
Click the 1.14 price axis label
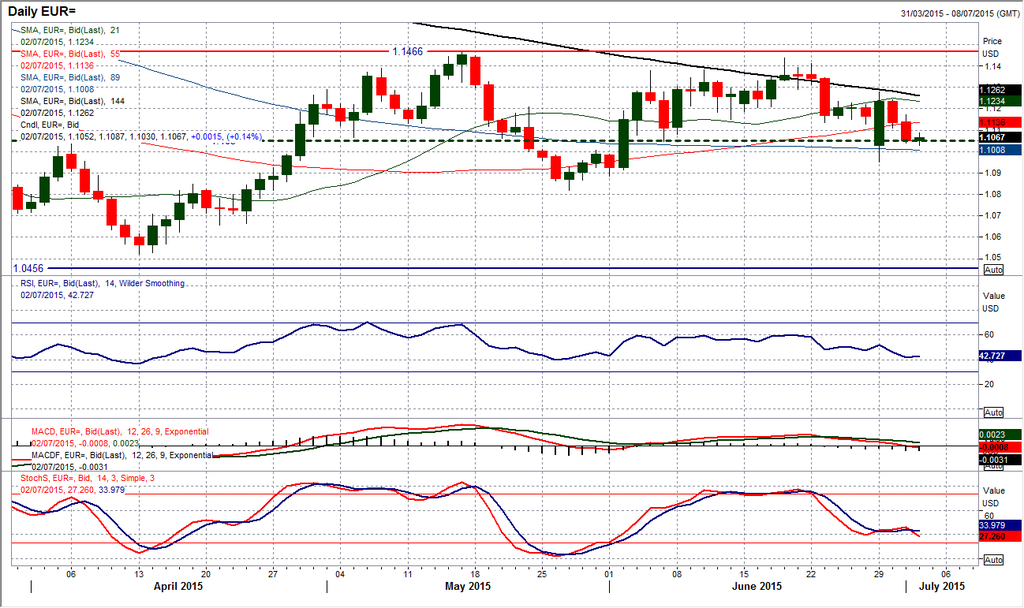pyautogui.click(x=991, y=66)
